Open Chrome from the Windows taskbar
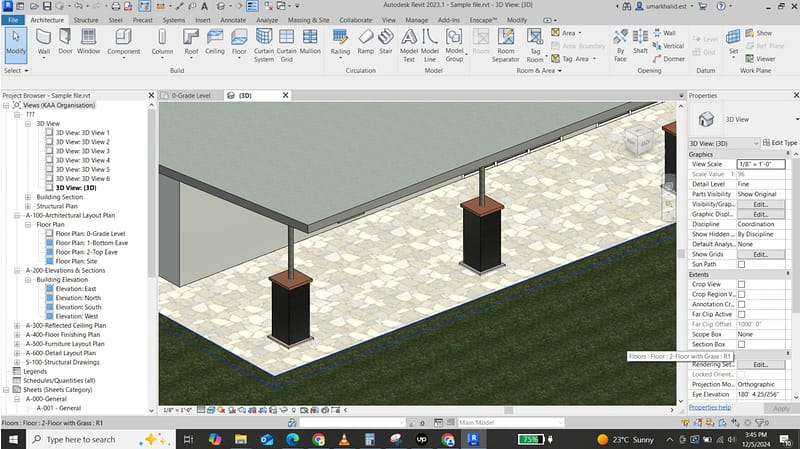800x449 pixels. (319, 439)
